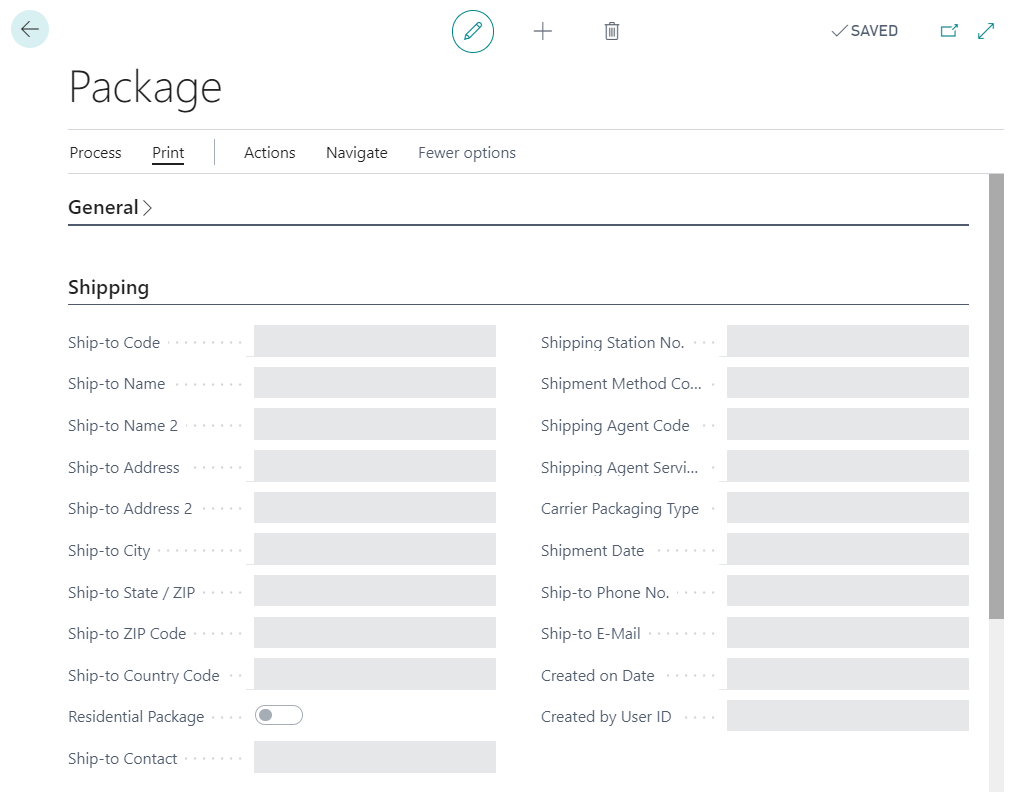Open the Process menu
The height and width of the screenshot is (792, 1012).
tap(95, 153)
